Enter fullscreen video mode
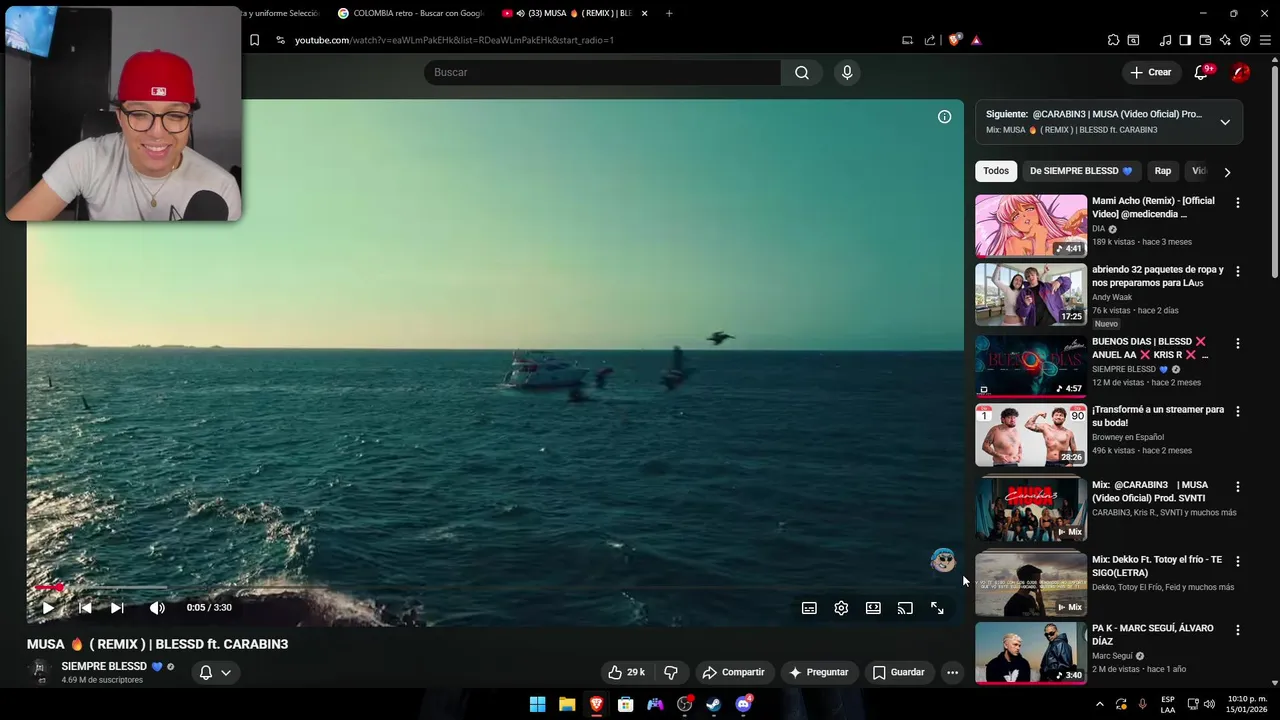This screenshot has height=720, width=1280. pos(937,608)
